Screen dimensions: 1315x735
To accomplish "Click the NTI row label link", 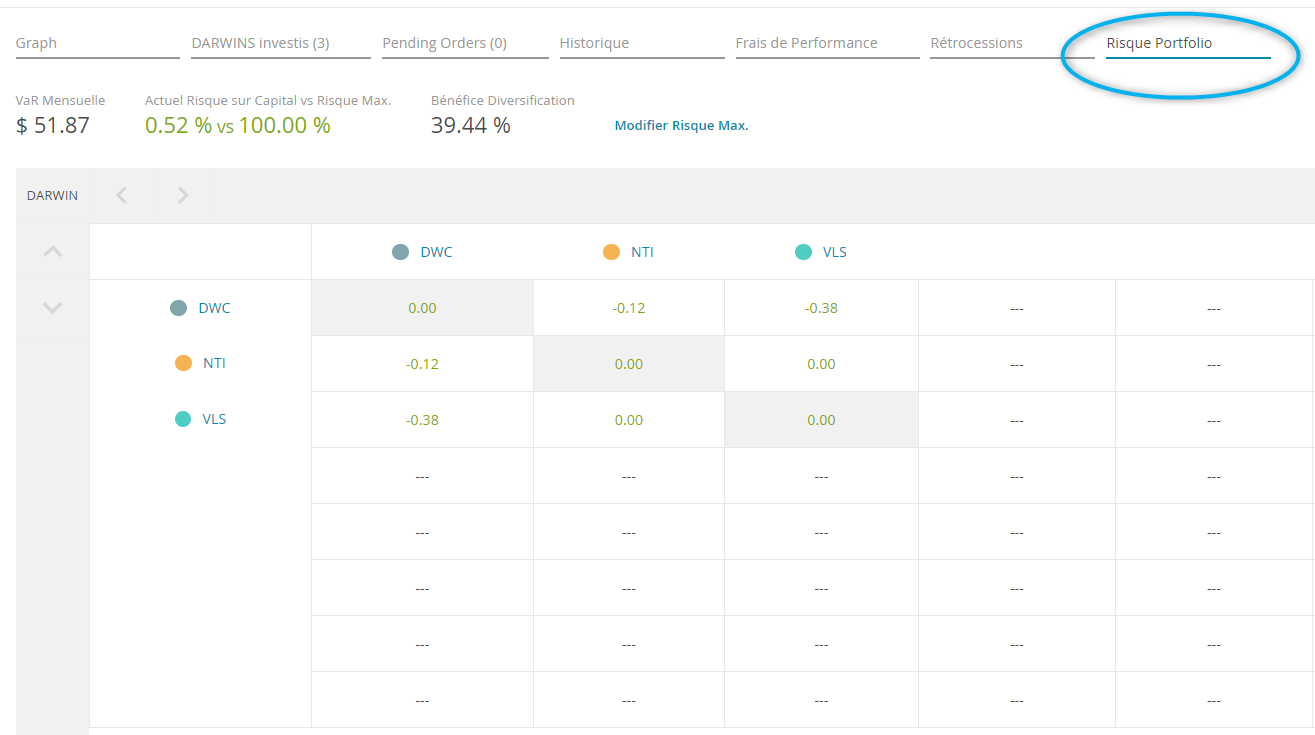I will coord(214,363).
